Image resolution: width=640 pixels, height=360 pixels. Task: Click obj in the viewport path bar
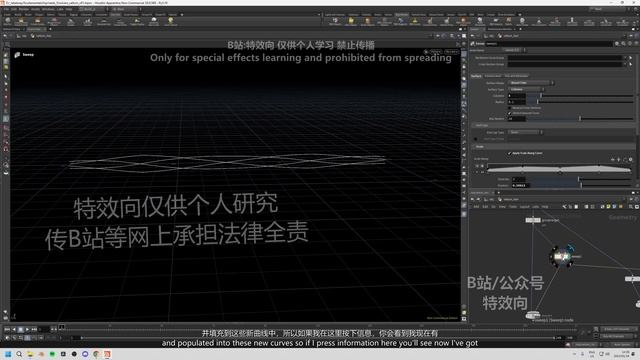point(23,36)
